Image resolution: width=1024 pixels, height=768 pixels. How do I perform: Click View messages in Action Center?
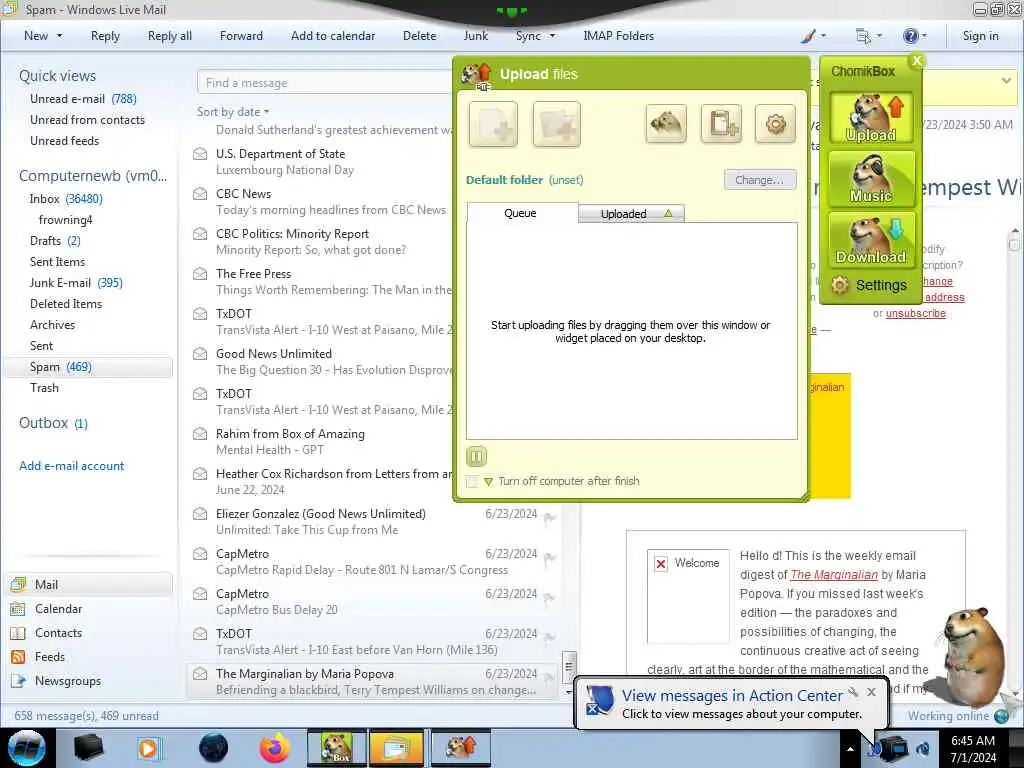pos(732,696)
